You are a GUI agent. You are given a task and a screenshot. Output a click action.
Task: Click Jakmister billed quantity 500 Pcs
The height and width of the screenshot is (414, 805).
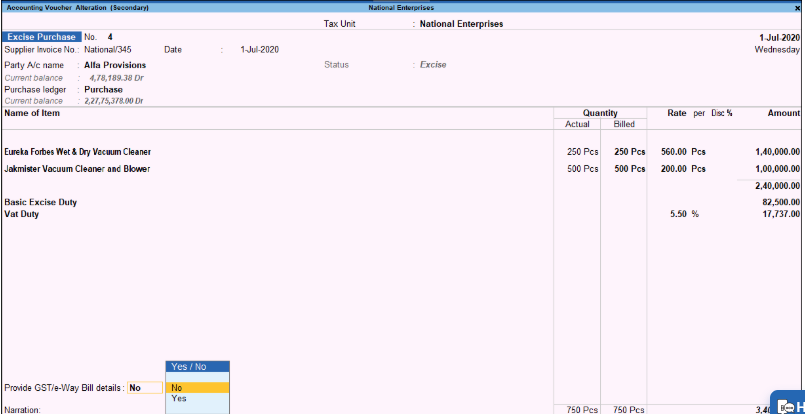(x=630, y=168)
